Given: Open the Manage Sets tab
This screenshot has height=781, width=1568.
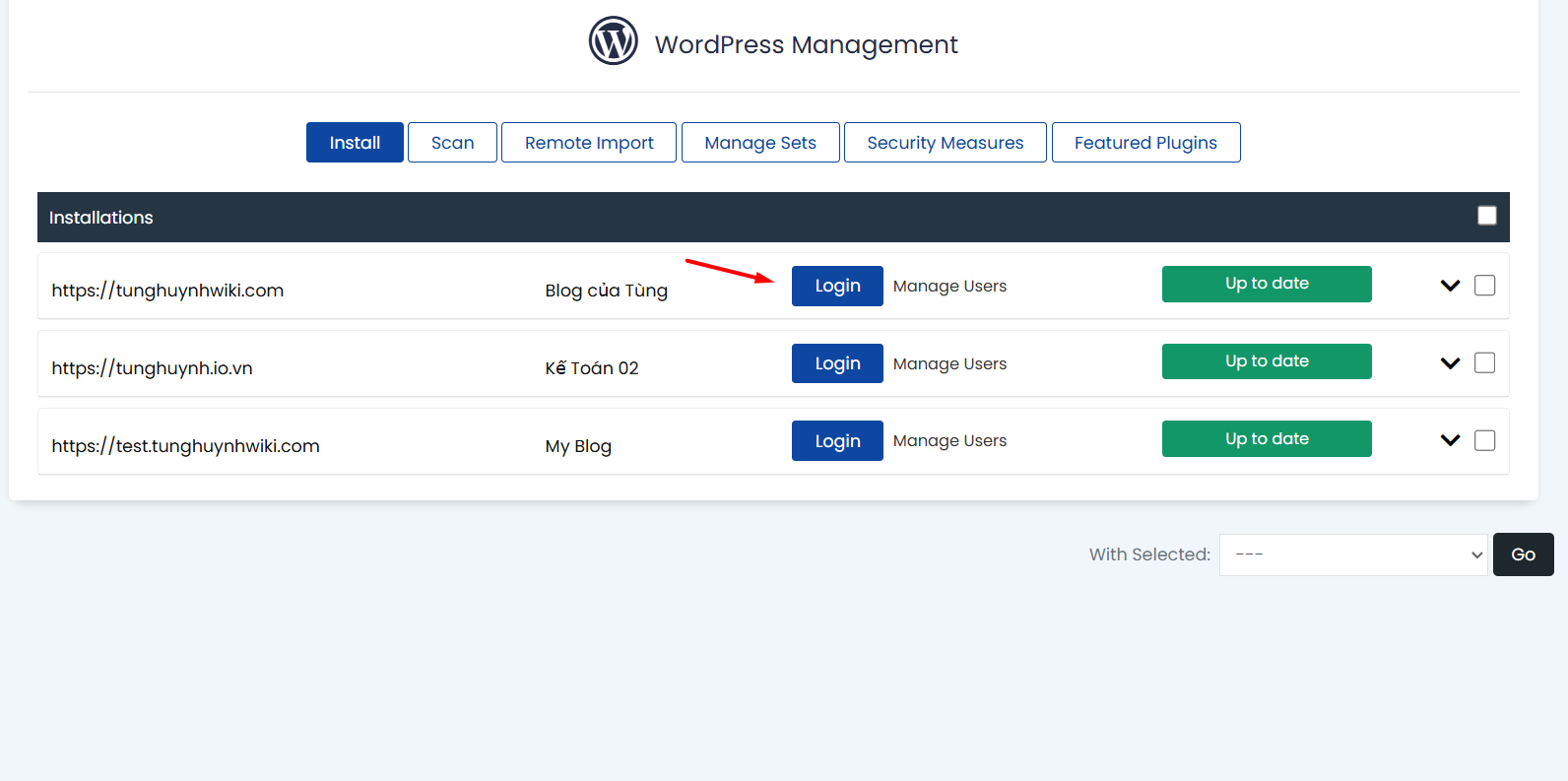Looking at the screenshot, I should [760, 143].
